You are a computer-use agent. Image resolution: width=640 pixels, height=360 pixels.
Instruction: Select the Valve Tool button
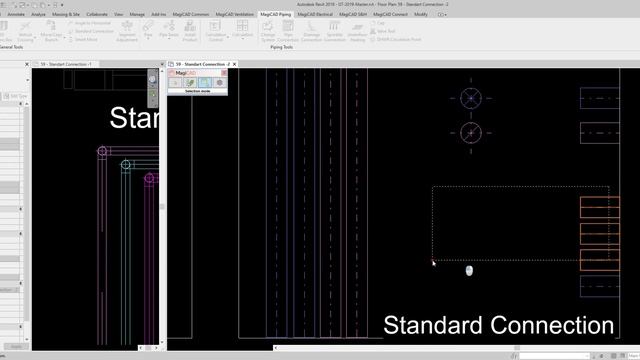tap(383, 31)
